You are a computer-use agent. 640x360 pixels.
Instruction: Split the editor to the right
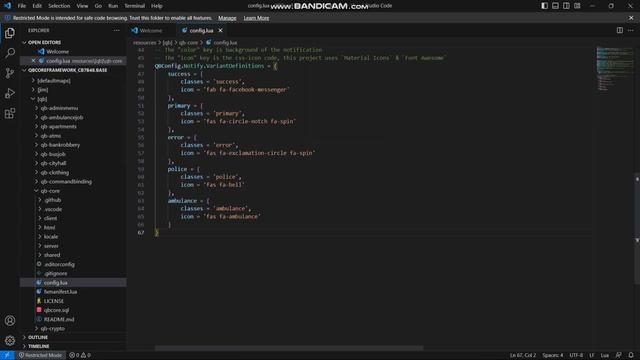click(620, 30)
